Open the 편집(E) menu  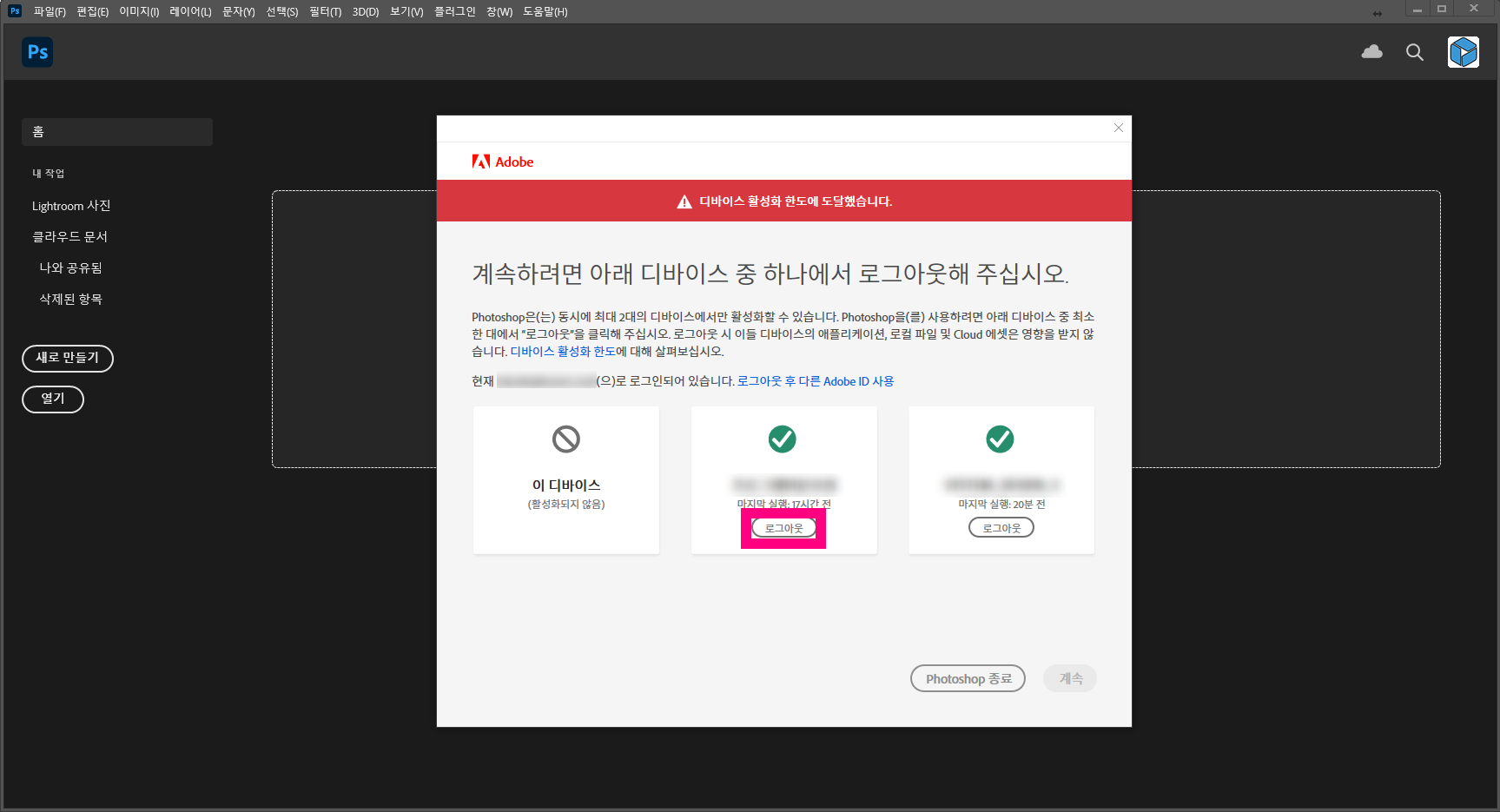point(93,11)
